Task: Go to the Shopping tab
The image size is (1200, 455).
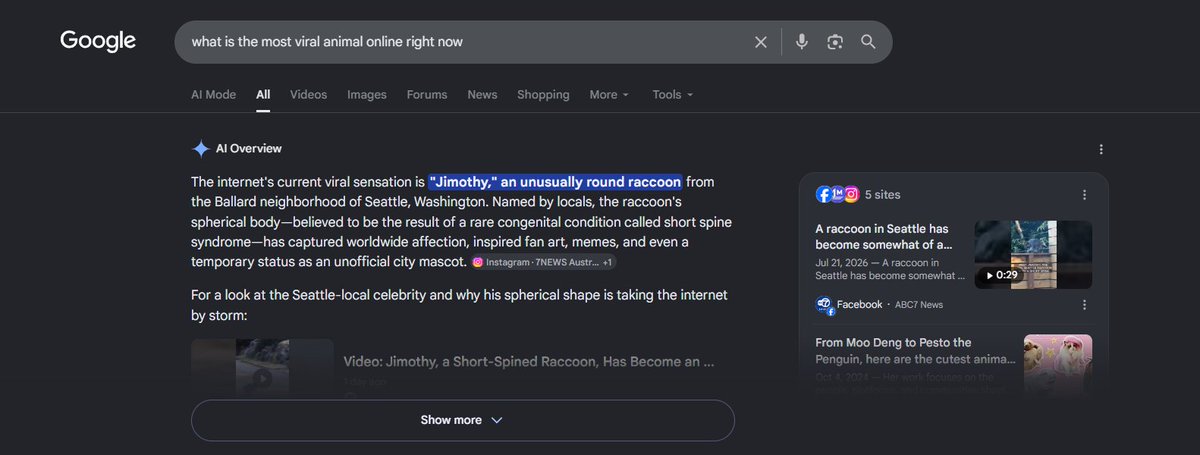Action: pos(543,95)
